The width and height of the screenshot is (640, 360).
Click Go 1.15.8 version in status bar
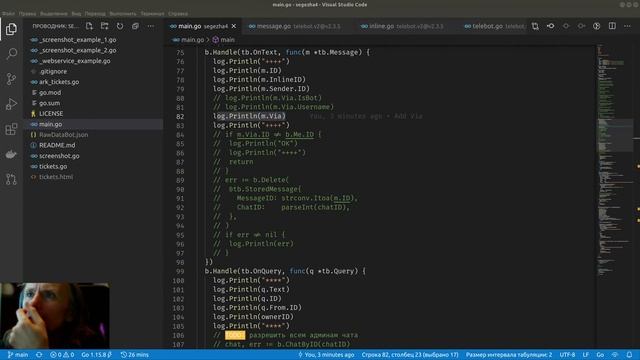click(97, 355)
